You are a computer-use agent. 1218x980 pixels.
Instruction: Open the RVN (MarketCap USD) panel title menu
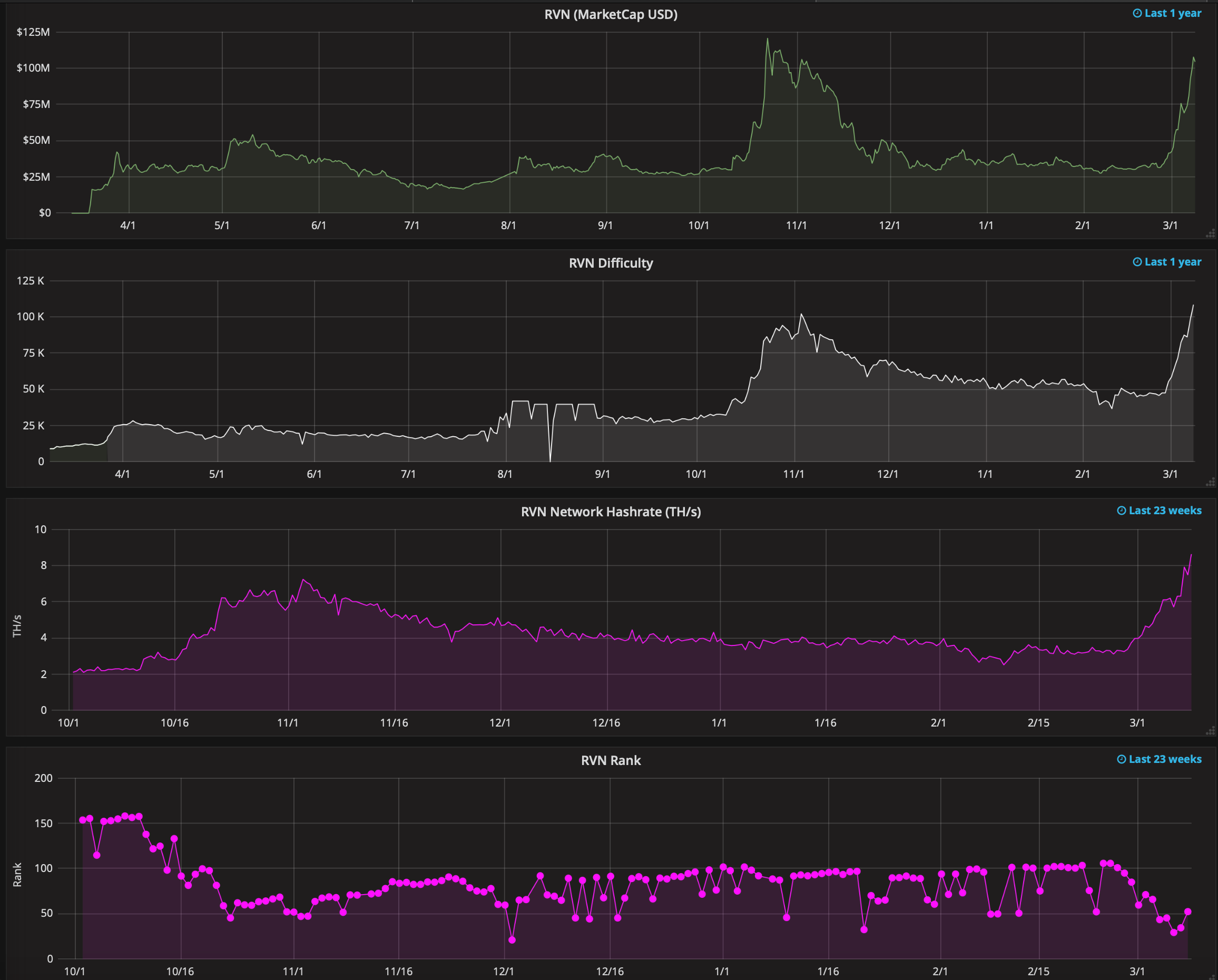[611, 14]
